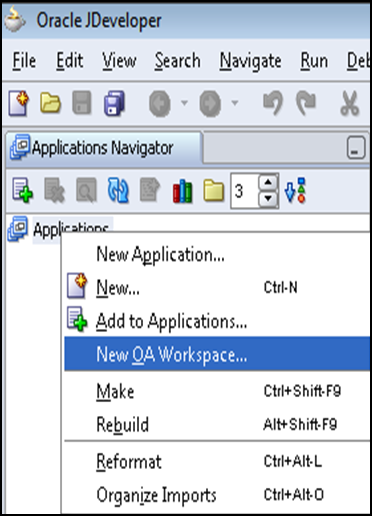Click the navigator Find/search icon
The width and height of the screenshot is (372, 516).
86,190
